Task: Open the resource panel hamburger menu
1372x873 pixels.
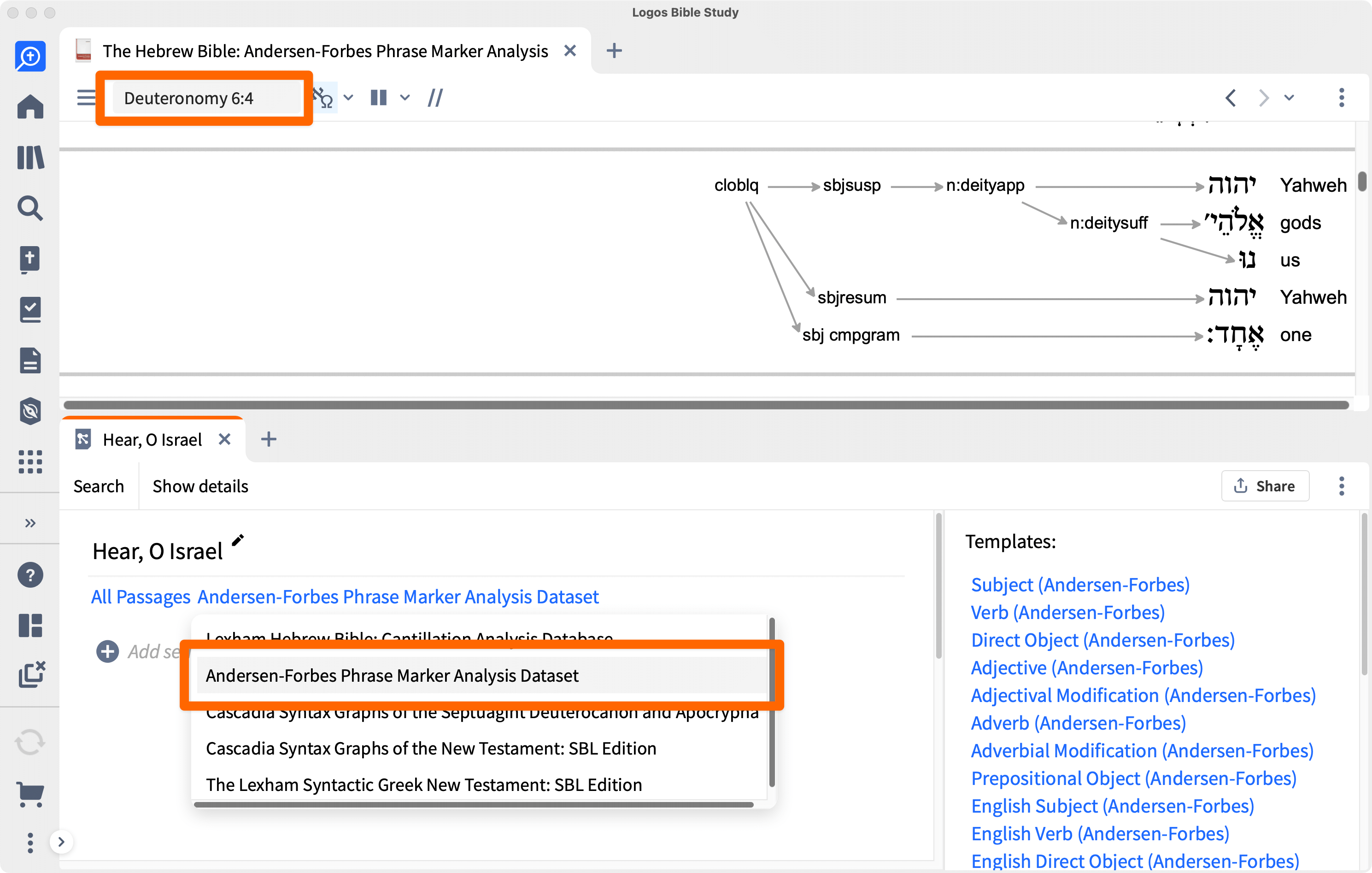Action: point(87,98)
